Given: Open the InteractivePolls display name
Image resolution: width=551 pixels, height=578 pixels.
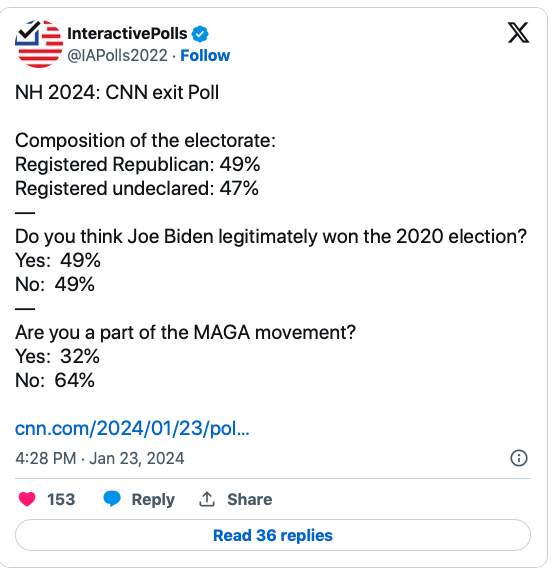Looking at the screenshot, I should (x=127, y=34).
